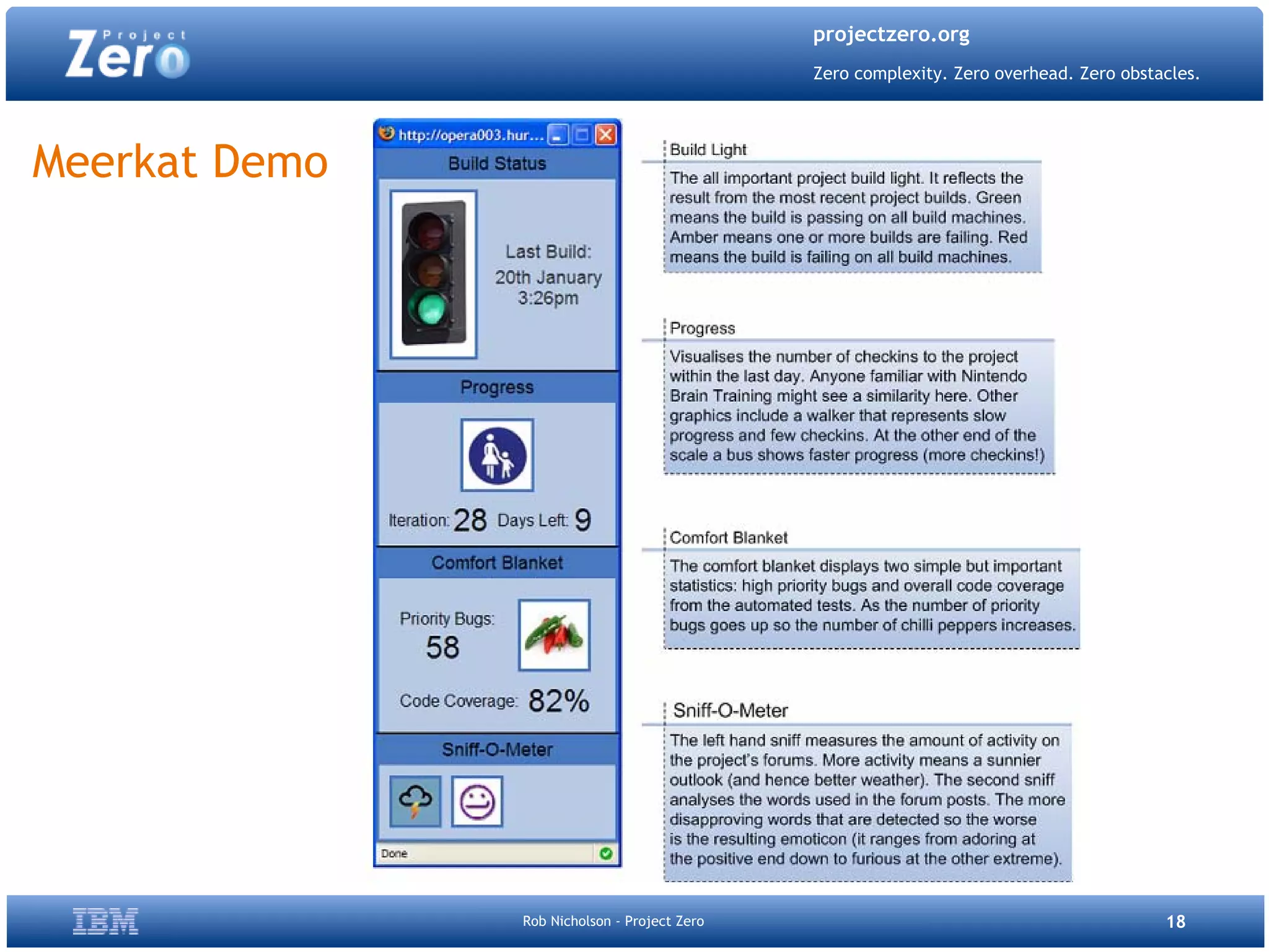The height and width of the screenshot is (952, 1269).
Task: Click the Build Light description heading
Action: (708, 150)
